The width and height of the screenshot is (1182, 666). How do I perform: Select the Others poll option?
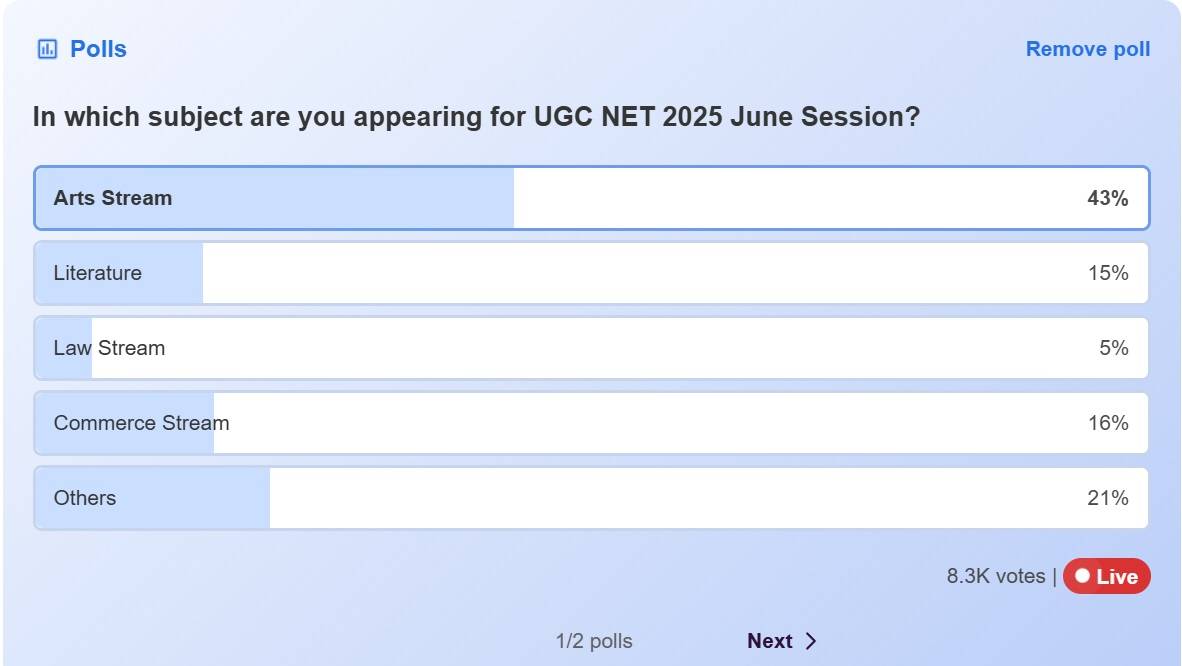click(x=85, y=498)
